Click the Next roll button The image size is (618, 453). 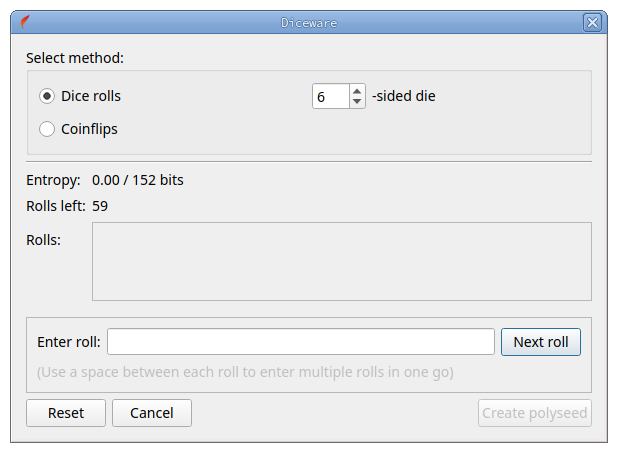[x=541, y=342]
